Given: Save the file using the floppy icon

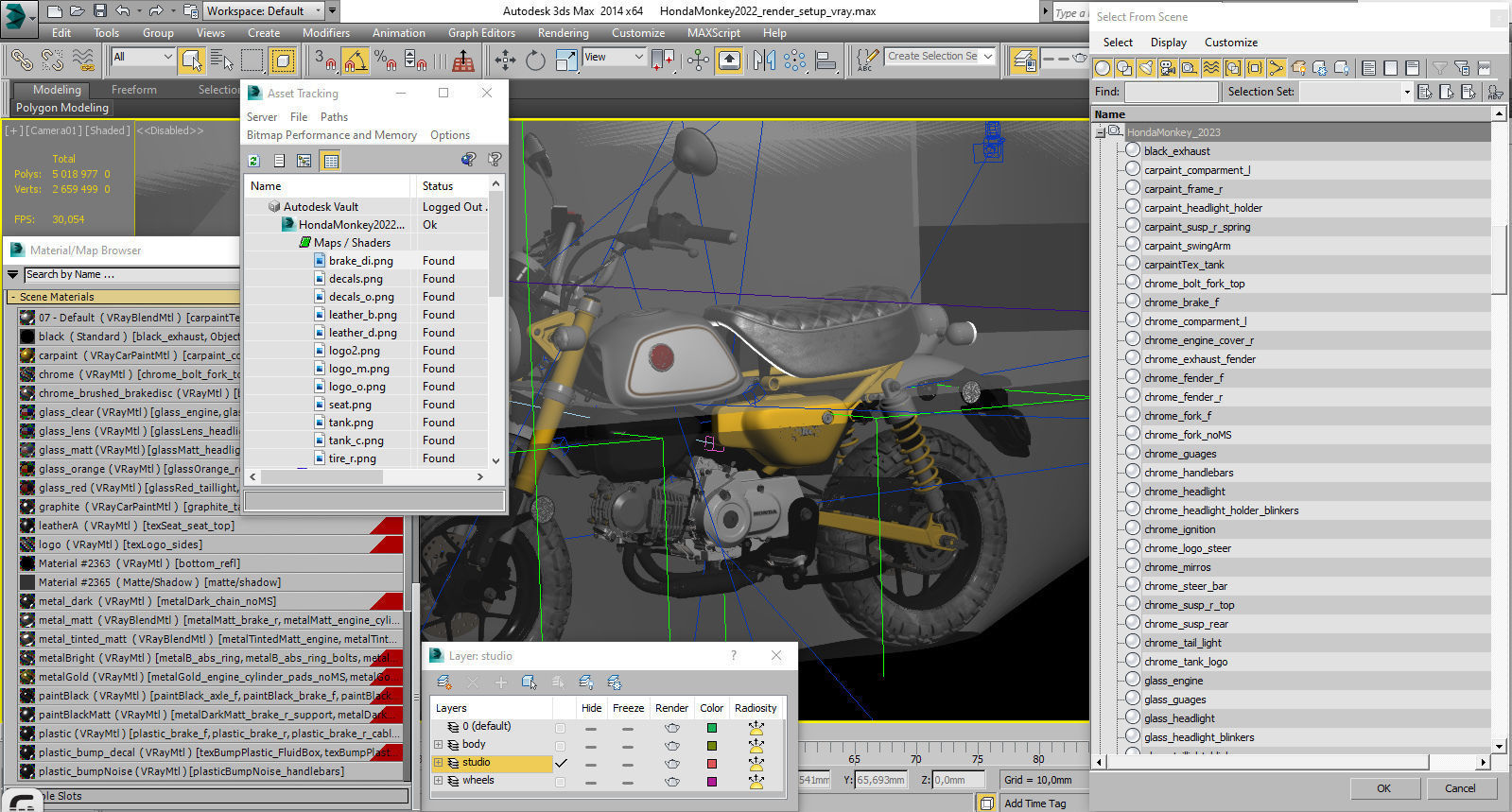Looking at the screenshot, I should pos(100,11).
